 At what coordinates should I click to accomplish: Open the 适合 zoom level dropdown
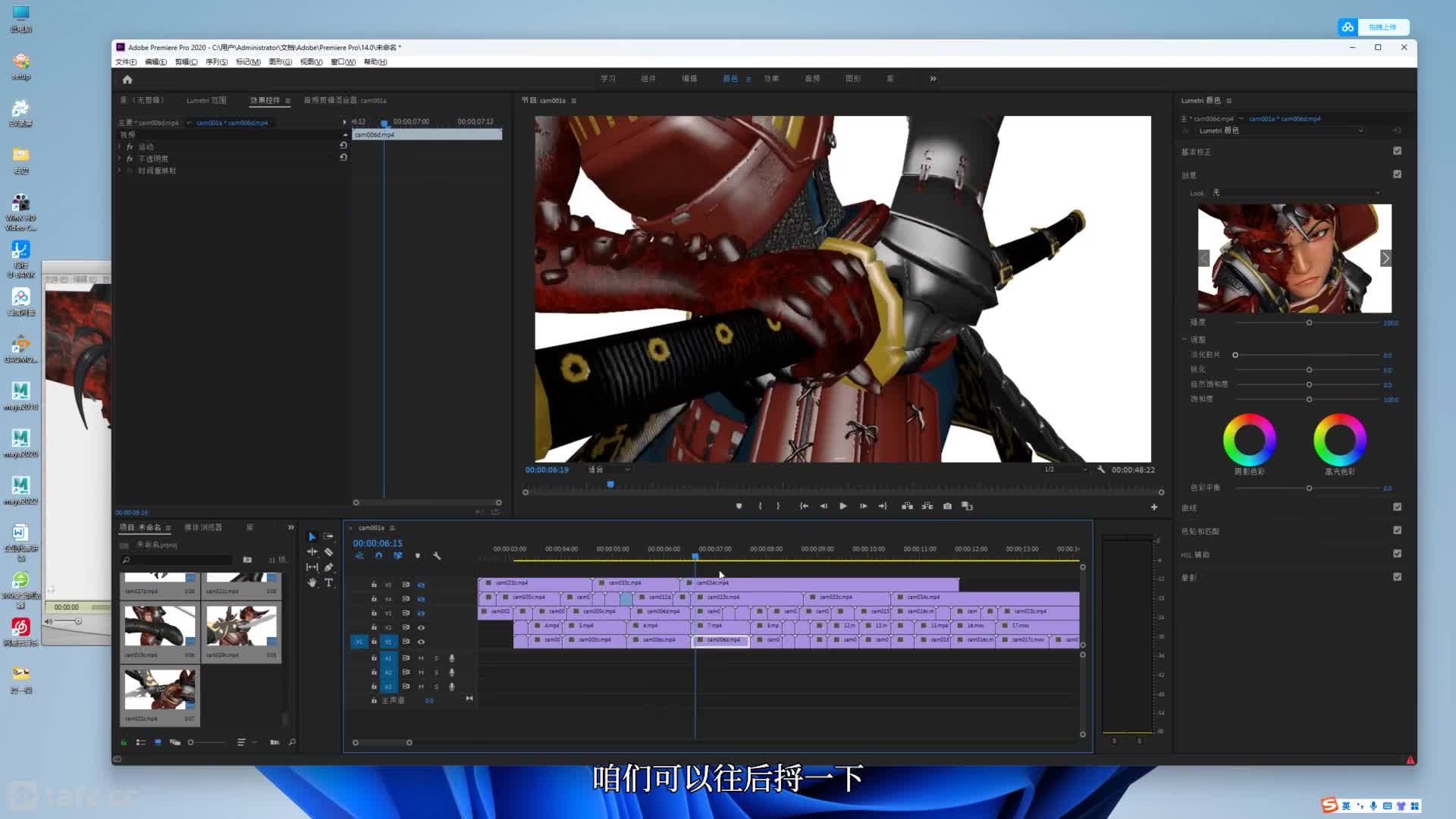tap(609, 469)
